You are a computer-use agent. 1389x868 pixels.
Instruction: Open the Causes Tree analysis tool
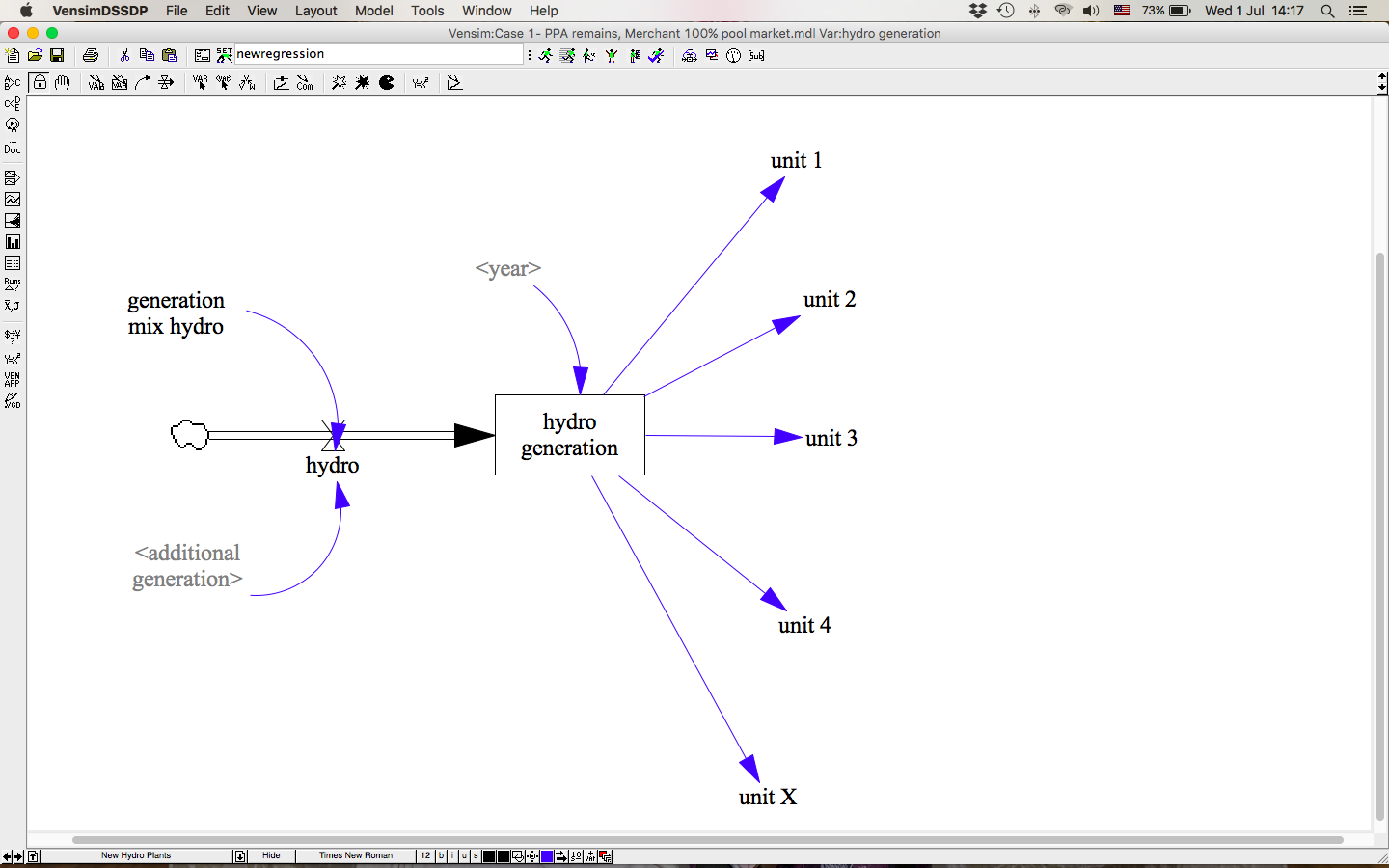click(x=13, y=82)
